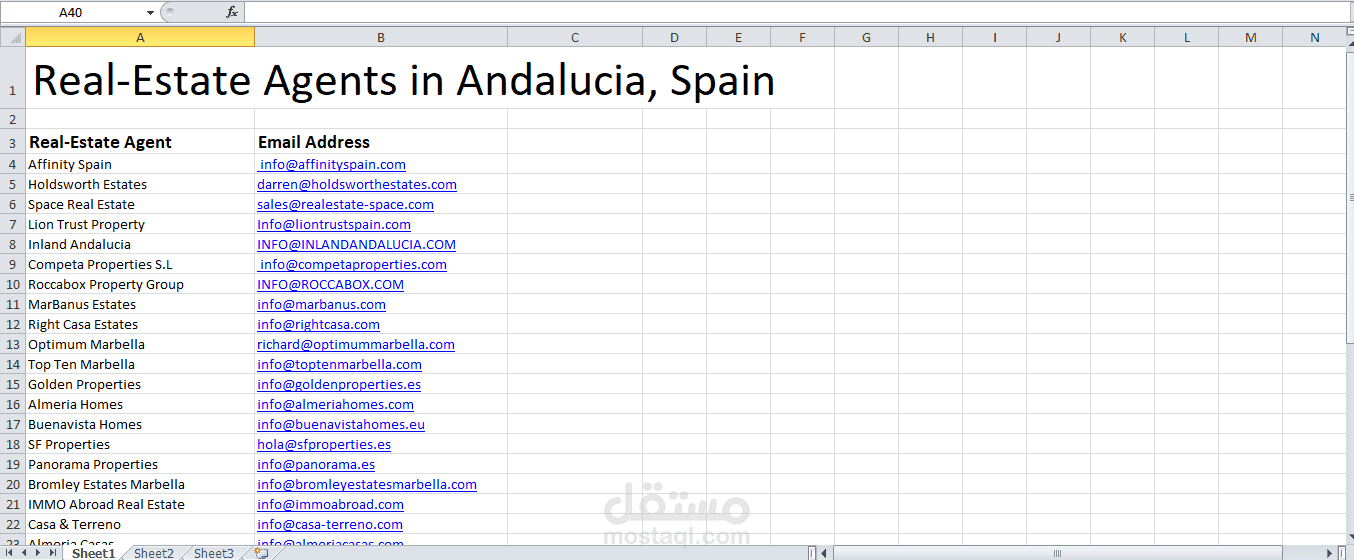Open the info@bromleyestatesmarbella.com link
The image size is (1354, 560).
click(367, 484)
